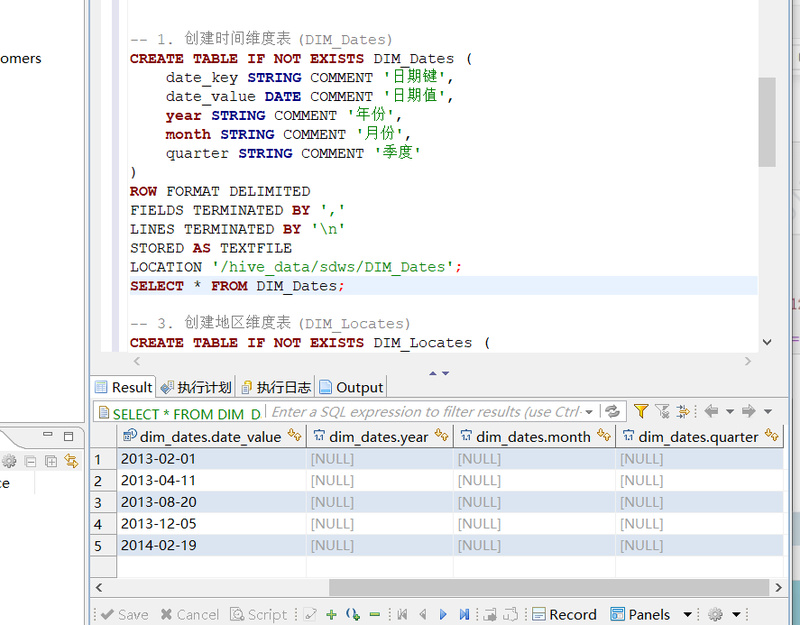800x625 pixels.
Task: Go to the previous row arrow
Action: click(x=423, y=614)
